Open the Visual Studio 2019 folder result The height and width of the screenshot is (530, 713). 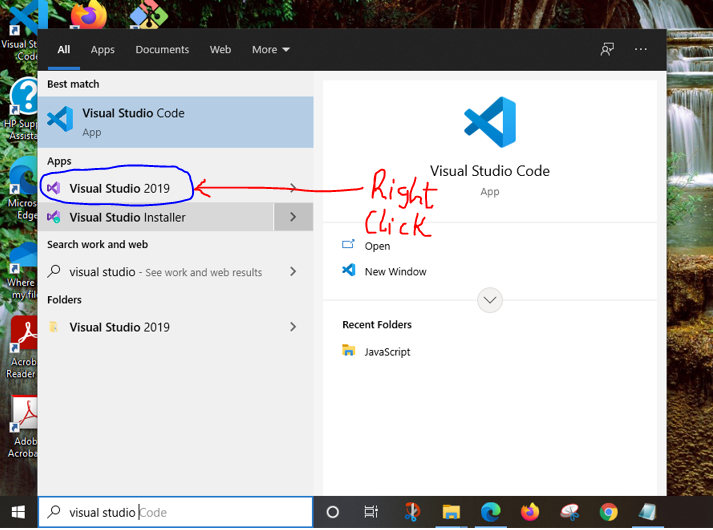click(x=176, y=327)
